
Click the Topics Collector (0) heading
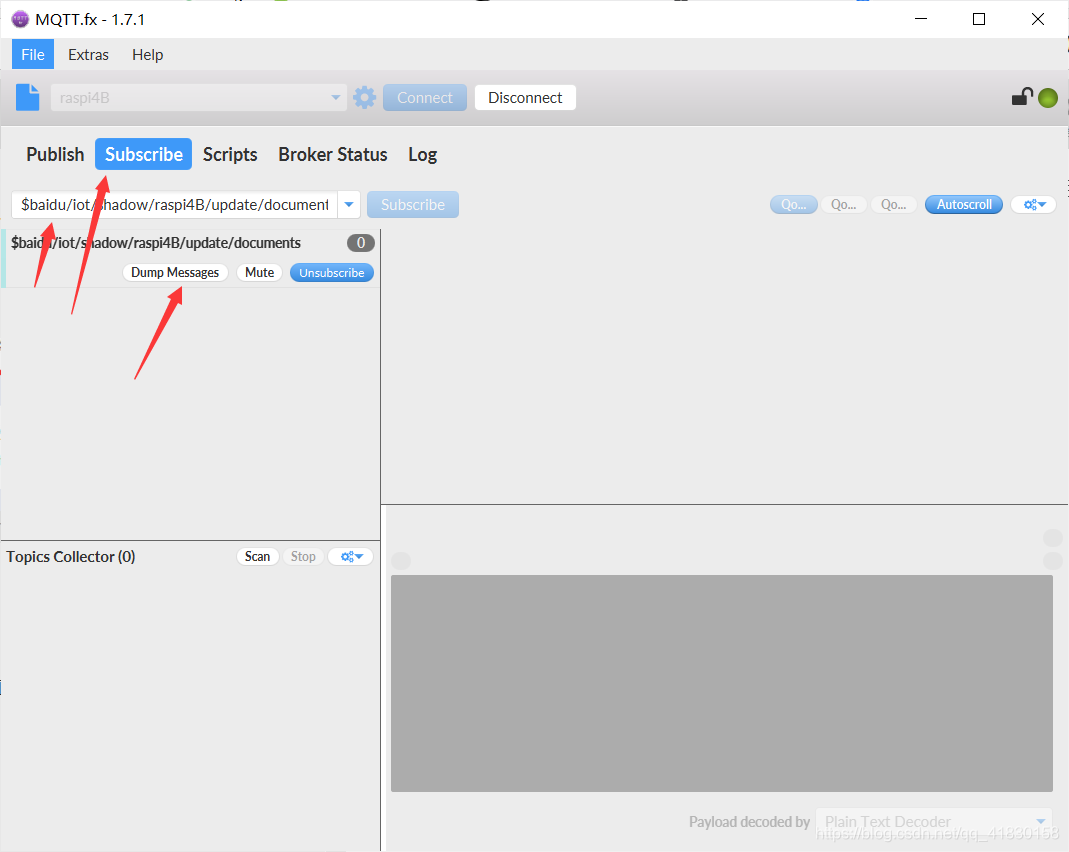point(71,557)
